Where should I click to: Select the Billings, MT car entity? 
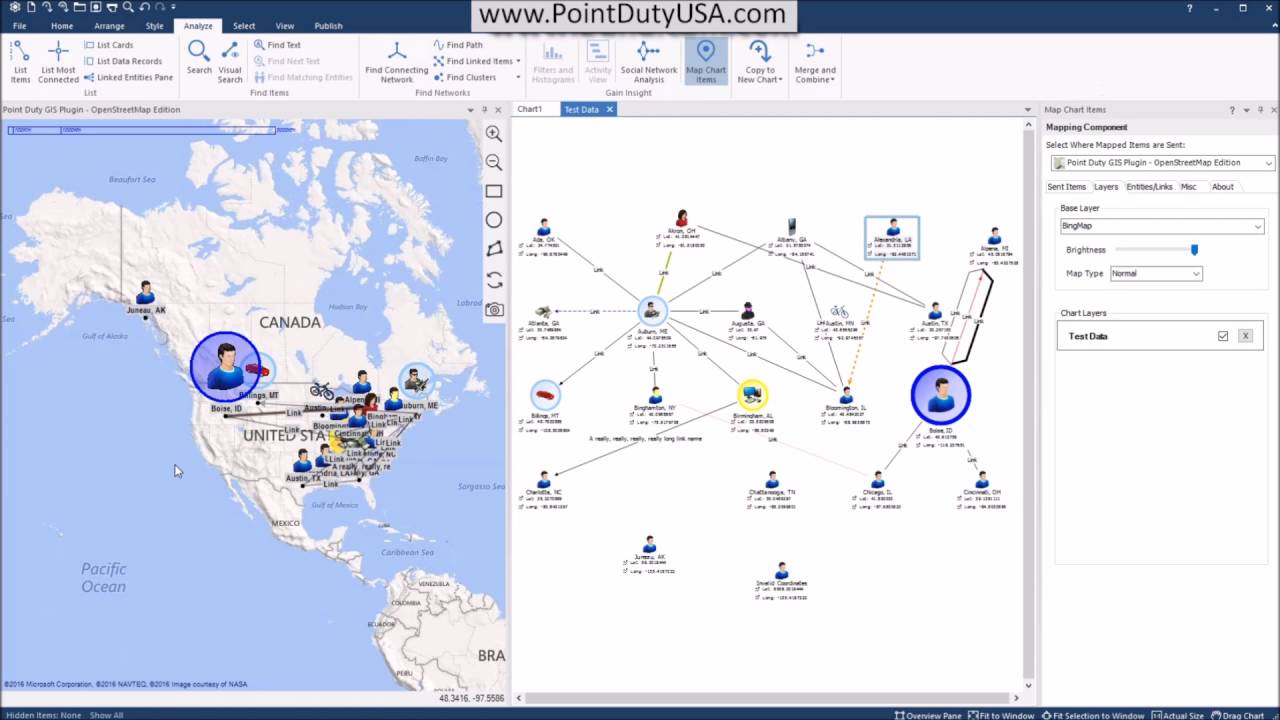[x=545, y=395]
